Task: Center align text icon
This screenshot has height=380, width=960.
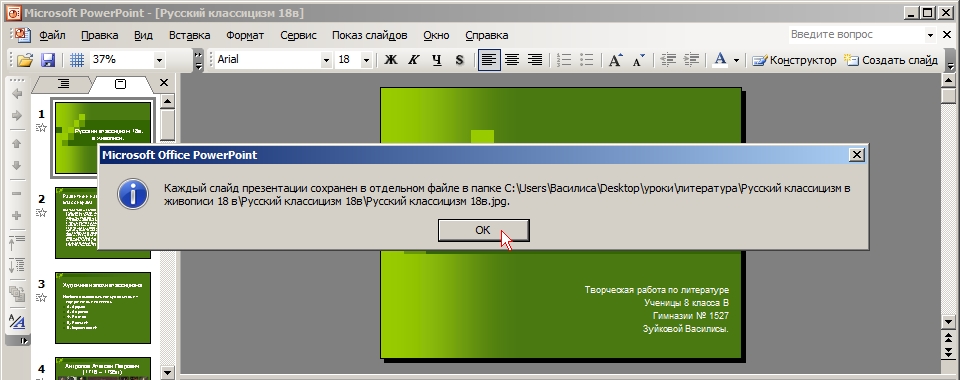Action: click(512, 60)
